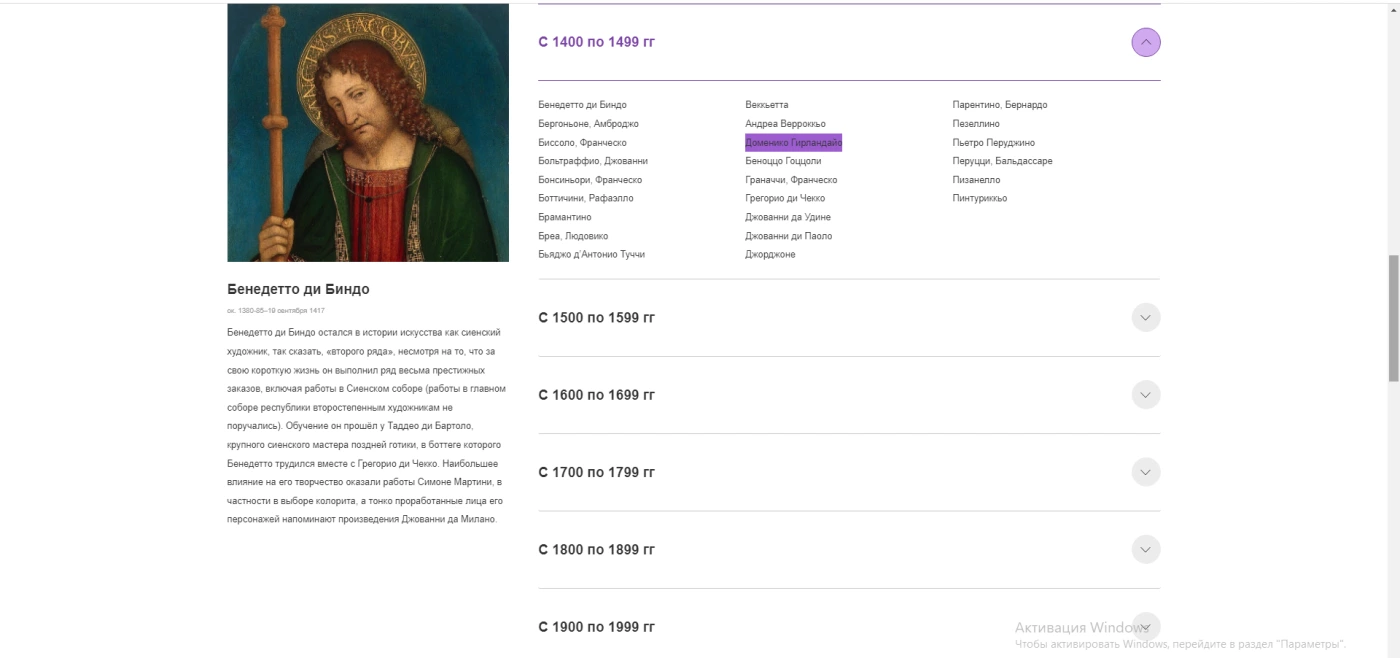
Task: Open Беноццо Гоццоли artist page
Action: [783, 161]
